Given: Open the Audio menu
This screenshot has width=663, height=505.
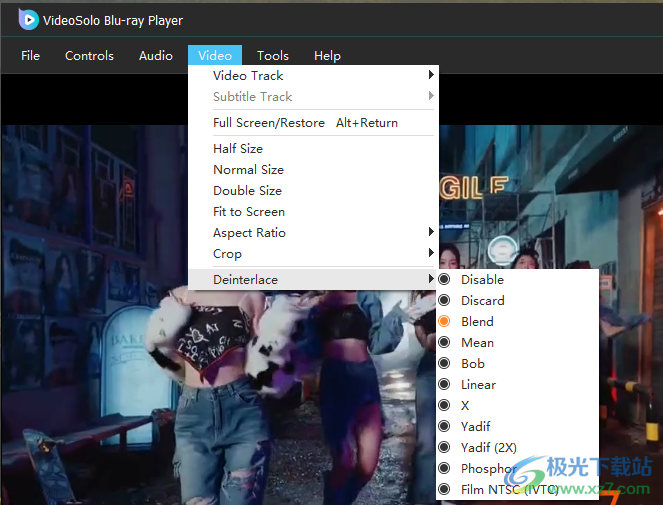Looking at the screenshot, I should point(156,55).
